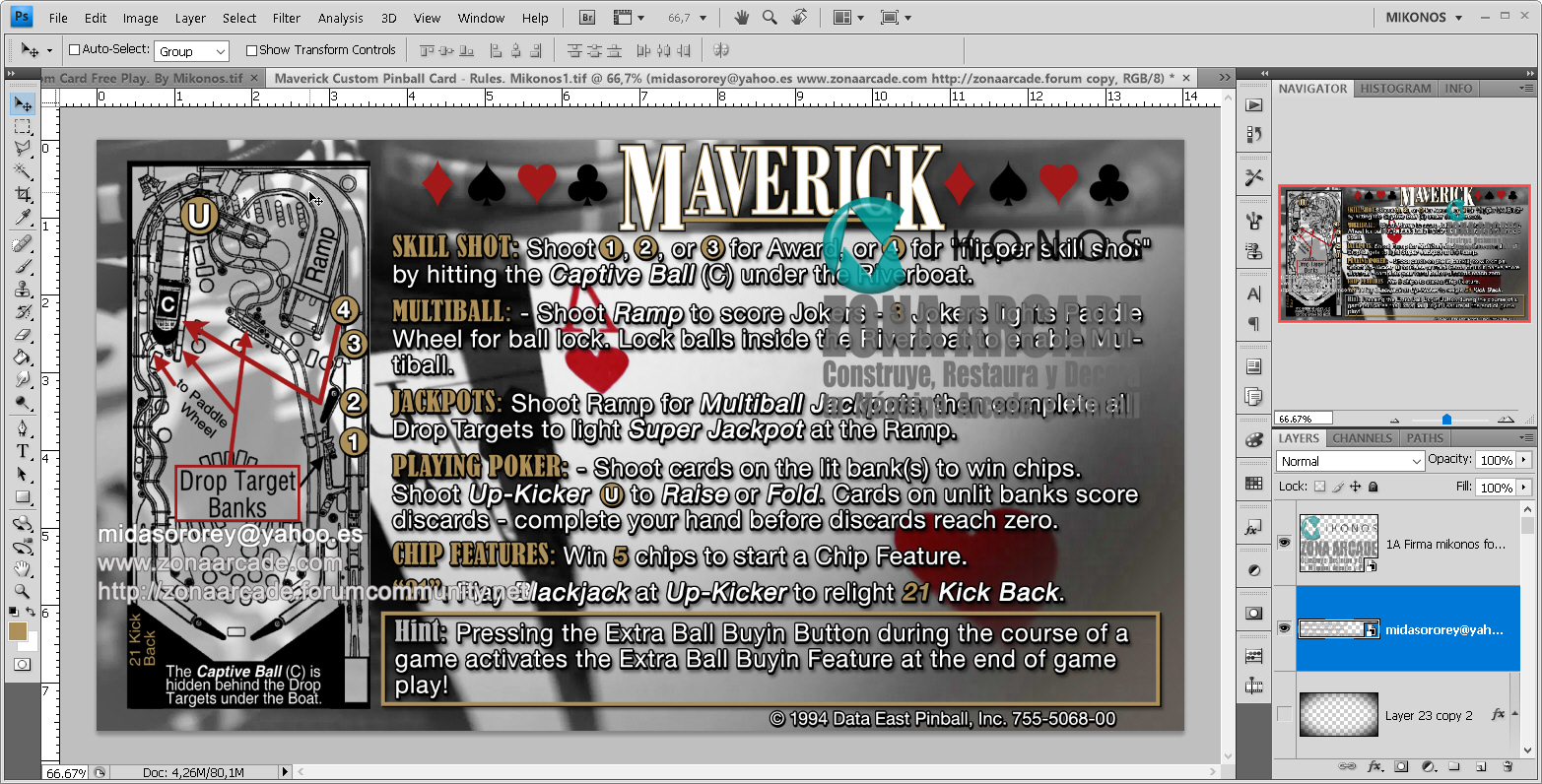Open the Normal blending mode dropdown
The image size is (1542, 784).
click(x=1351, y=461)
